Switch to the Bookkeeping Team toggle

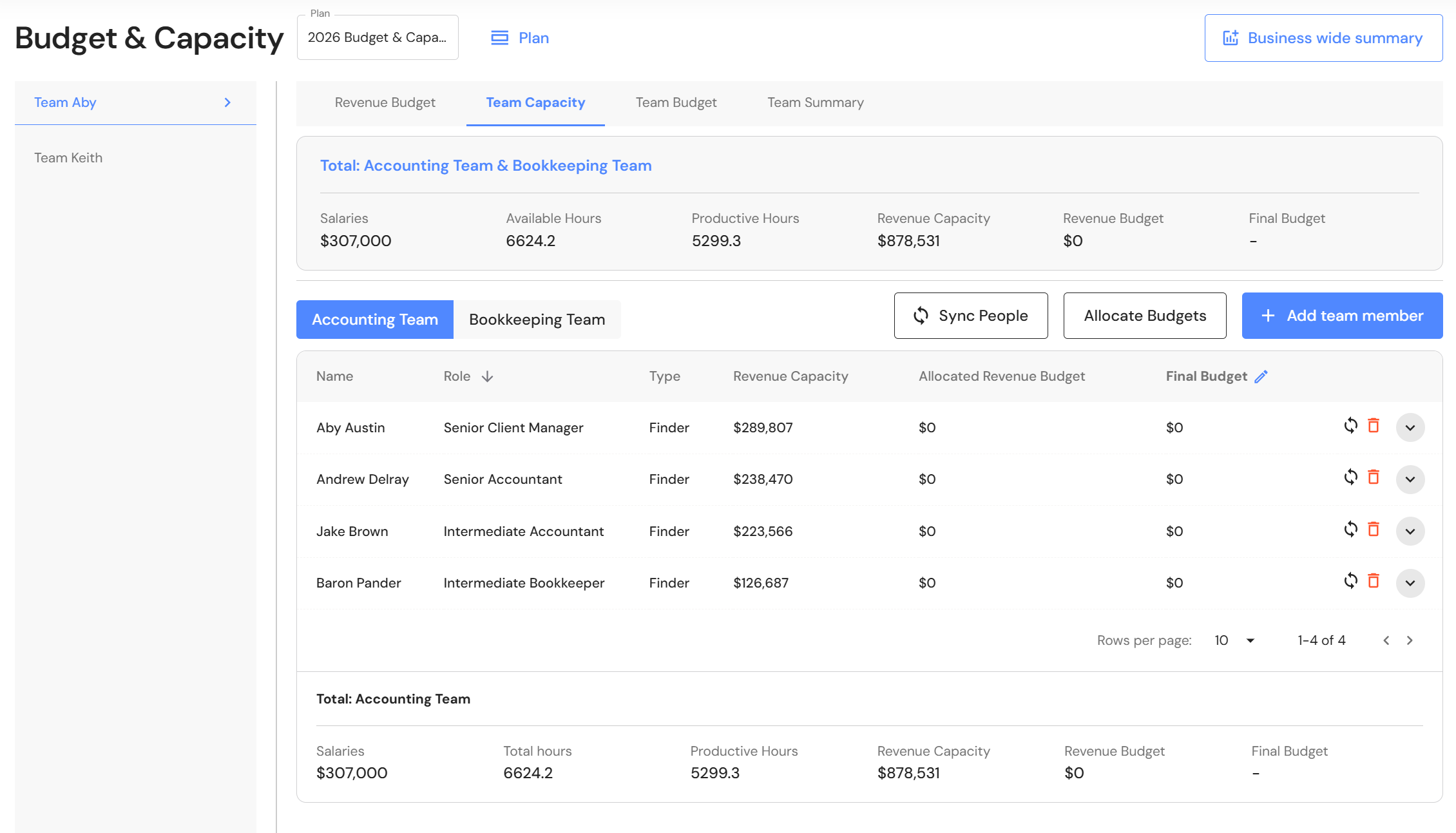point(537,320)
